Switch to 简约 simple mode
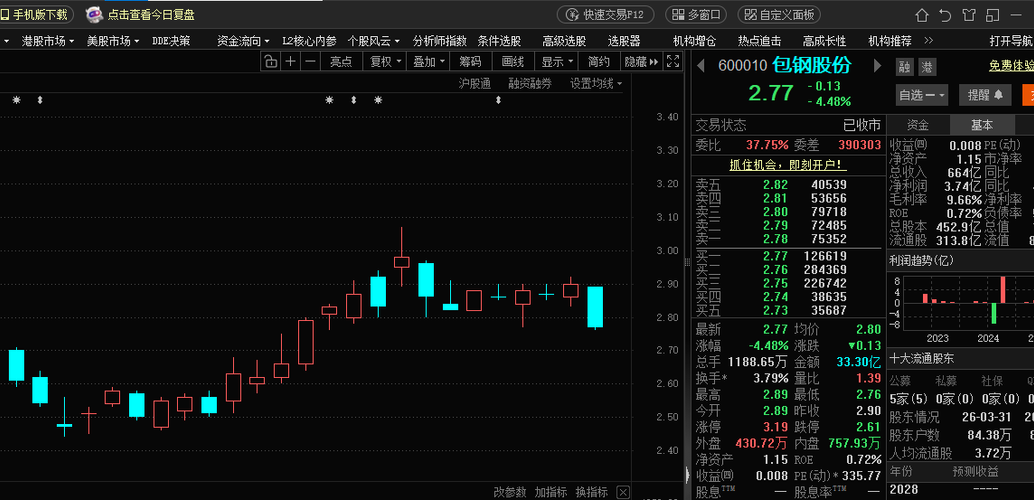The height and width of the screenshot is (500, 1034). click(599, 62)
